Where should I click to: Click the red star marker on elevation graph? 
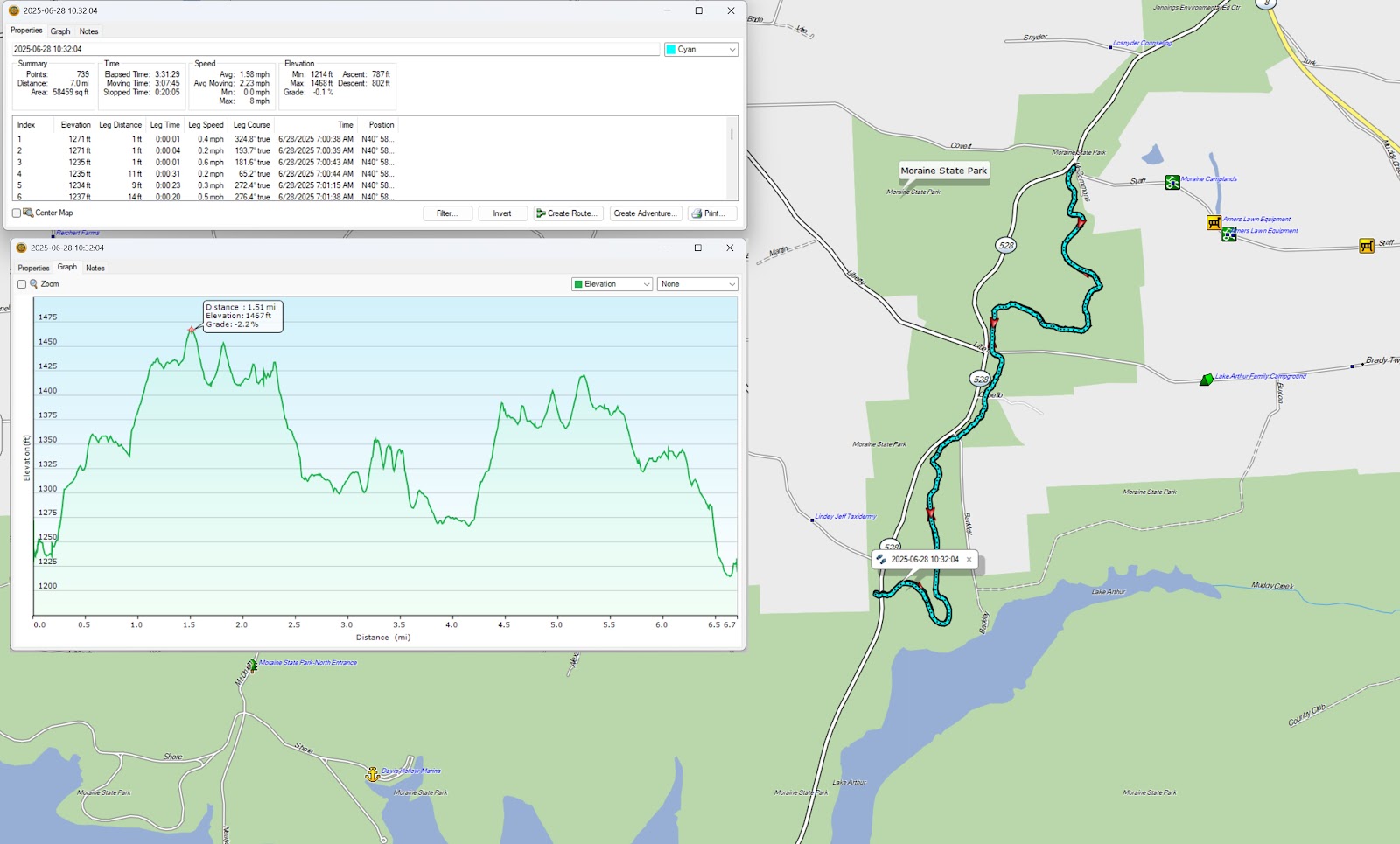(191, 330)
